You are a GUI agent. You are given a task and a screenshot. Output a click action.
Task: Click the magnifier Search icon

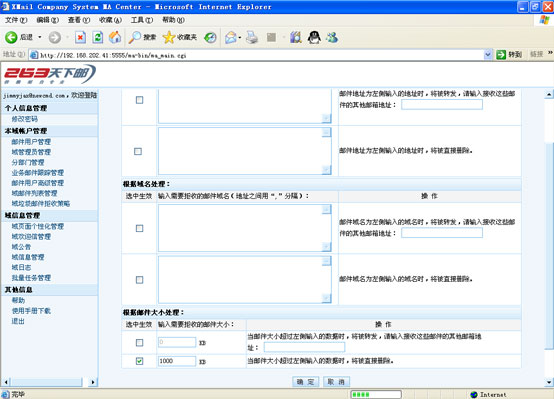(x=135, y=37)
